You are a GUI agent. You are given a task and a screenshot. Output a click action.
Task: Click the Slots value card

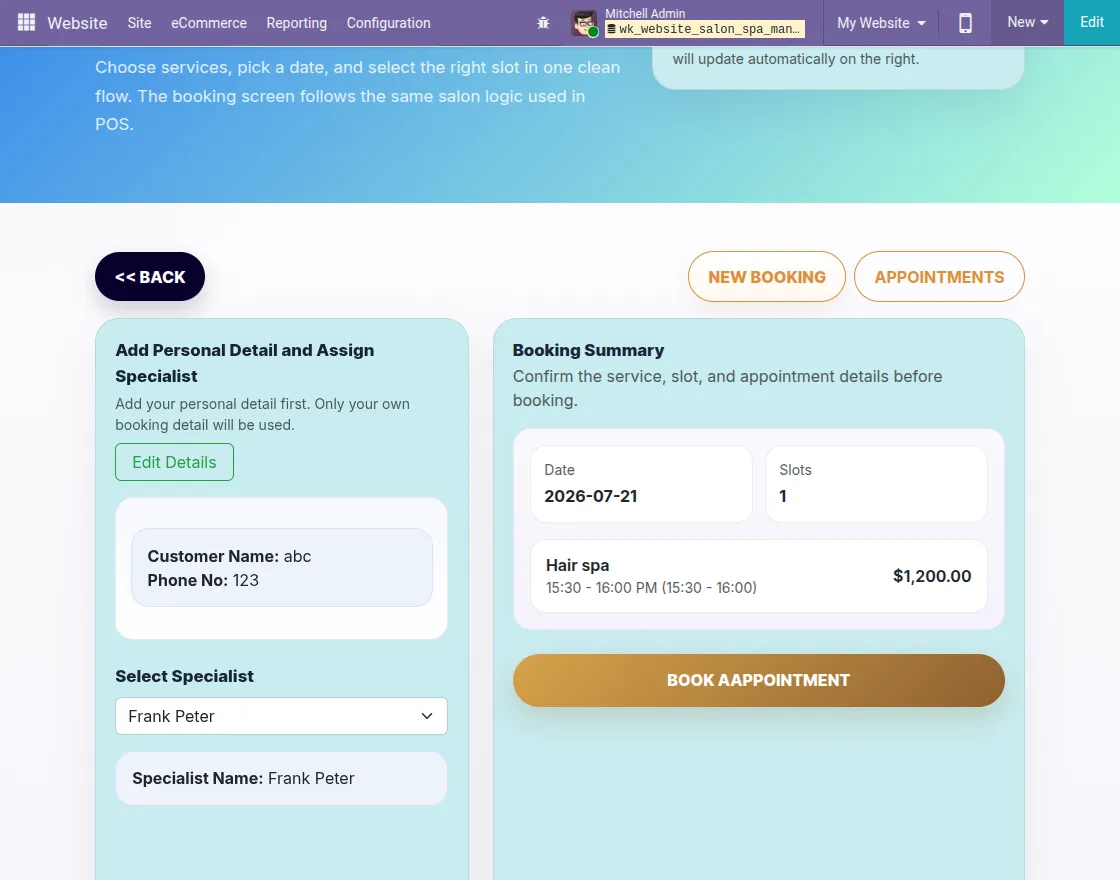pyautogui.click(x=876, y=484)
